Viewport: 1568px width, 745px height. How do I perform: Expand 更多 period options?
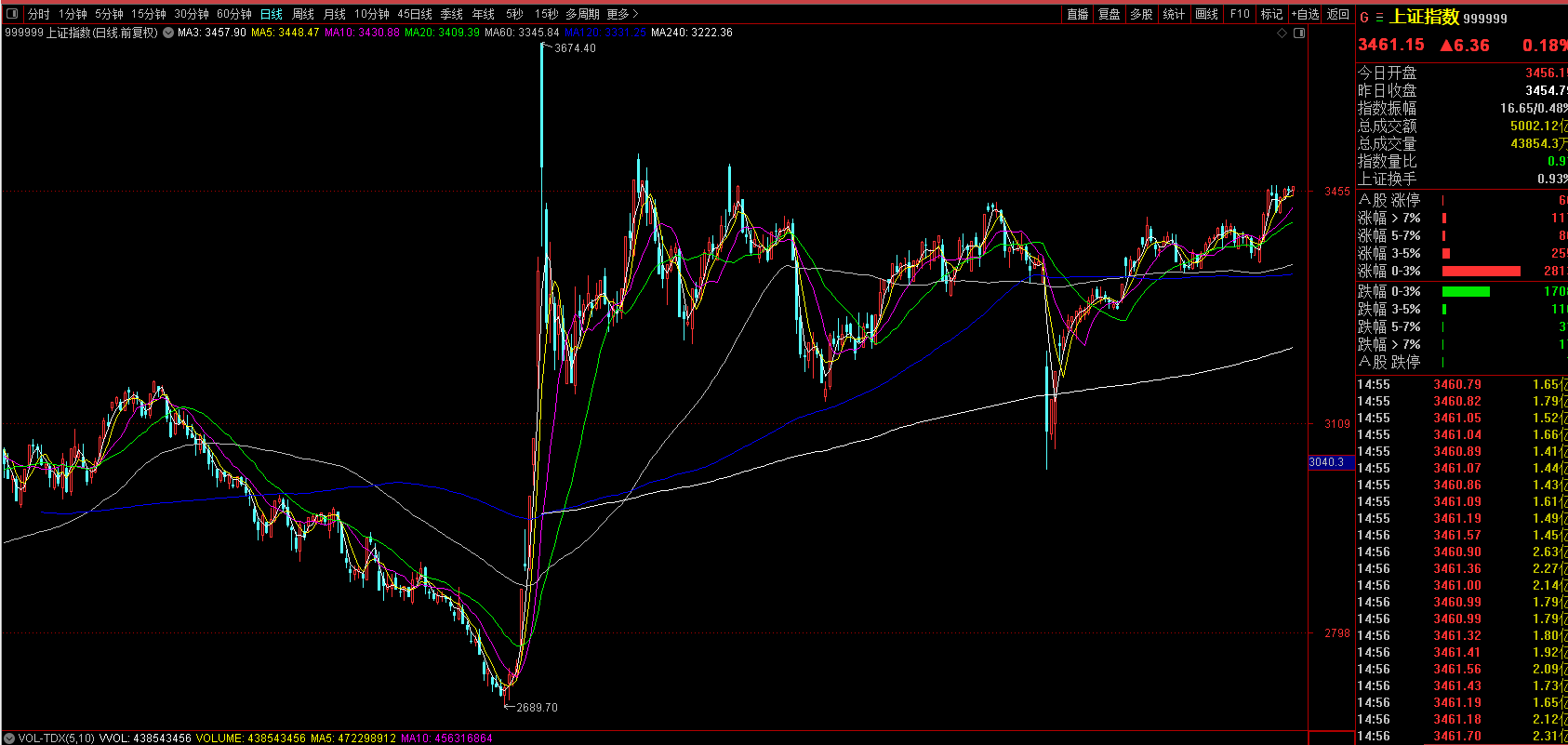[622, 14]
